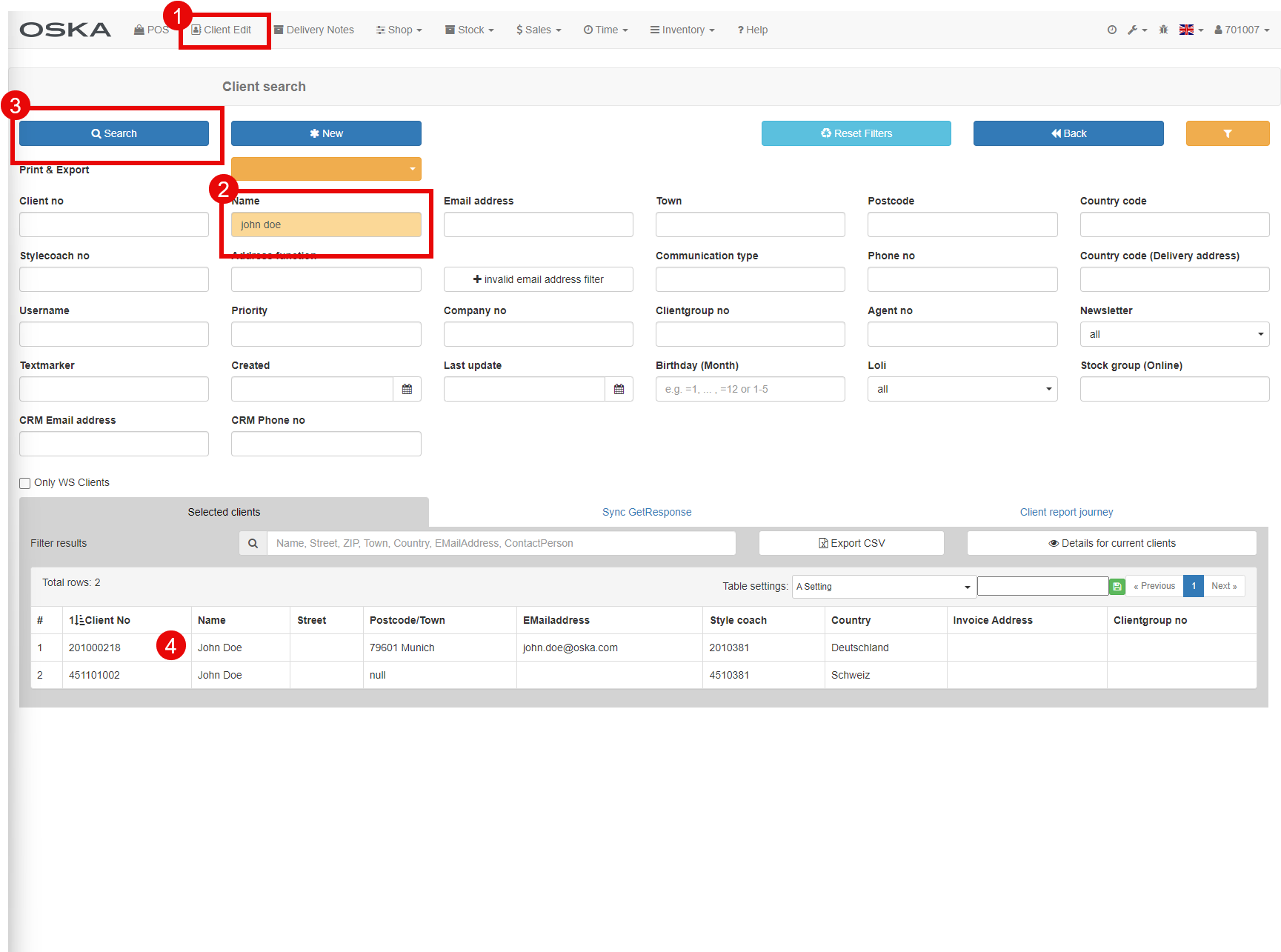This screenshot has height=952, width=1281.
Task: Focus the Client no input field
Action: (x=114, y=224)
